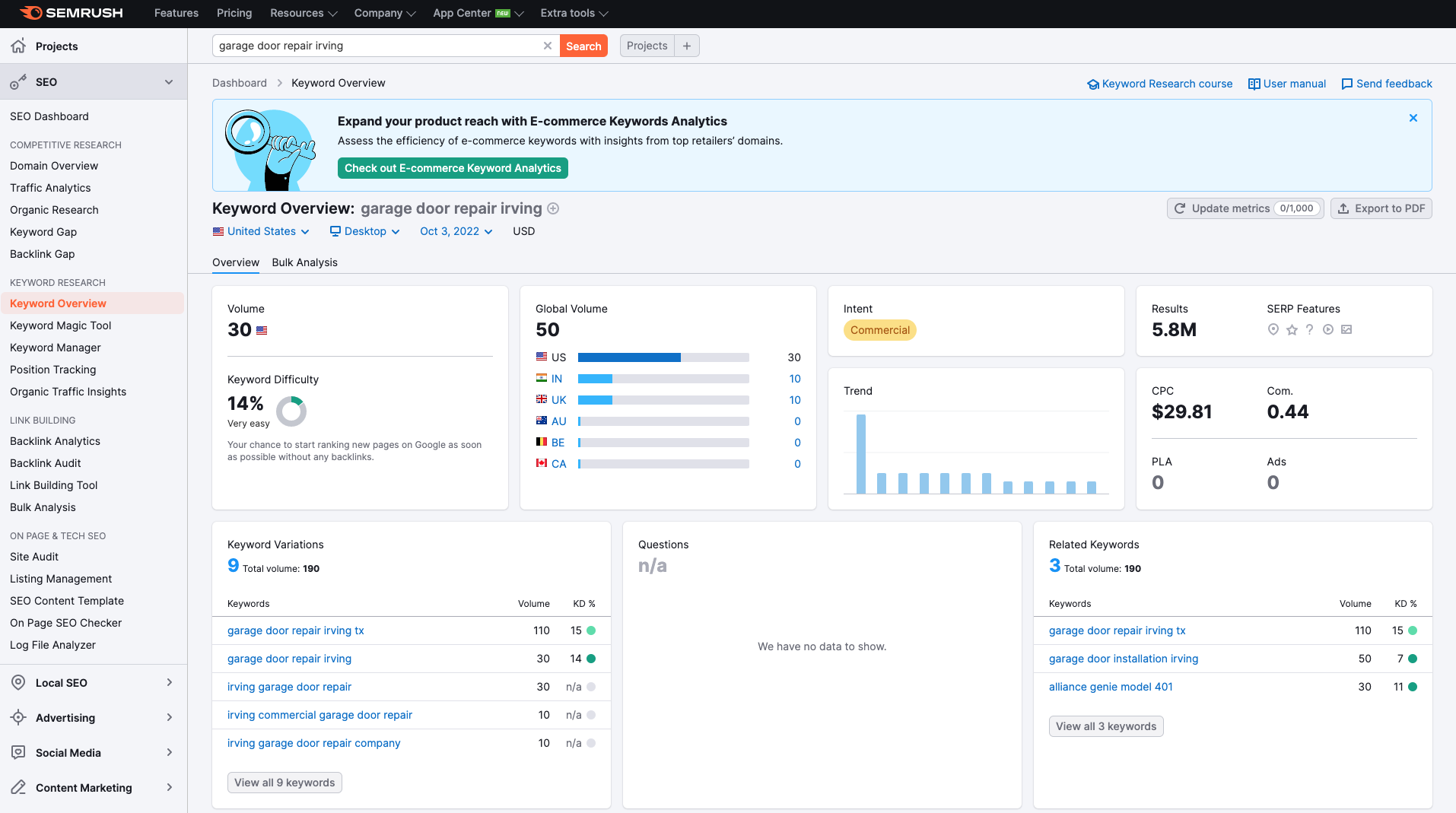Screen dimensions: 1456x813
Task: Expand the Local SEO menu arrow
Action: tap(169, 682)
